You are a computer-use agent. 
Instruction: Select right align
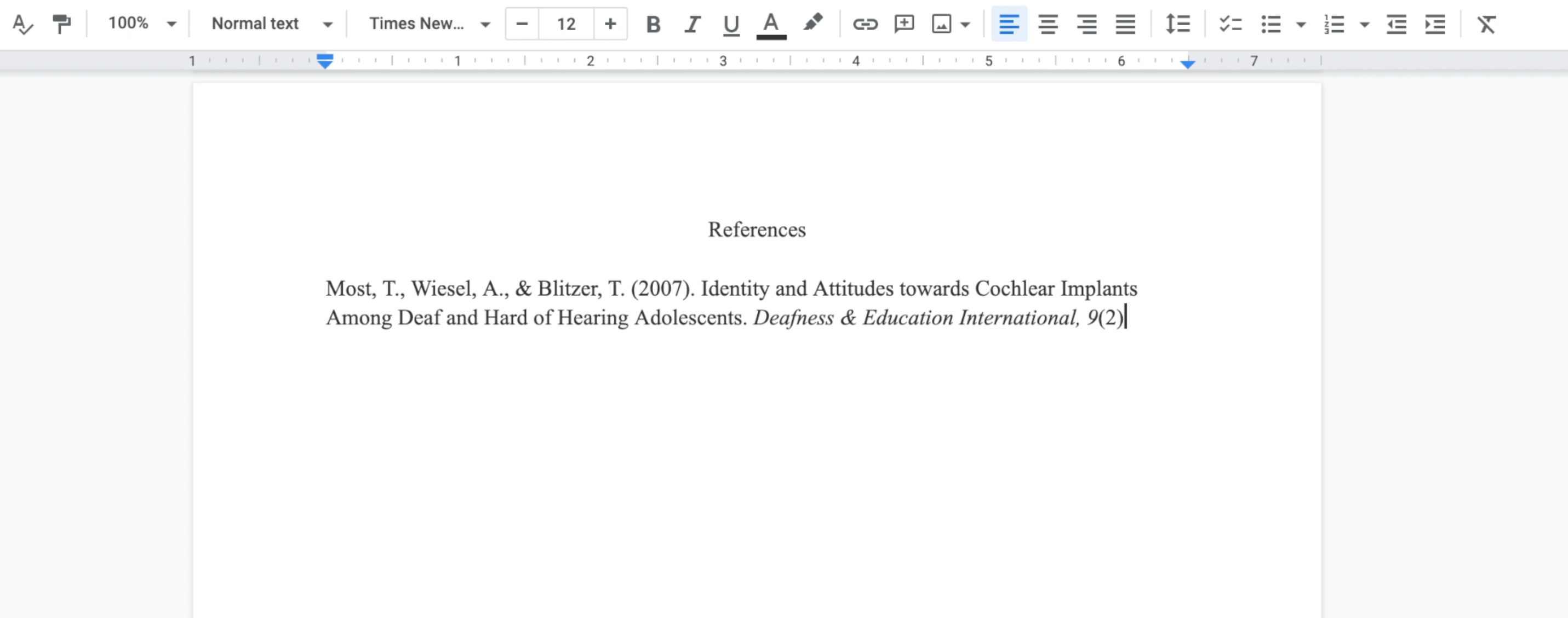1086,24
